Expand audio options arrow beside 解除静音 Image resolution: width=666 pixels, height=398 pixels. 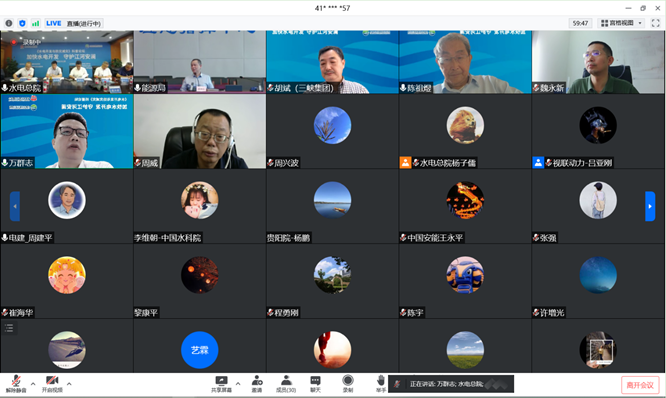(x=33, y=384)
